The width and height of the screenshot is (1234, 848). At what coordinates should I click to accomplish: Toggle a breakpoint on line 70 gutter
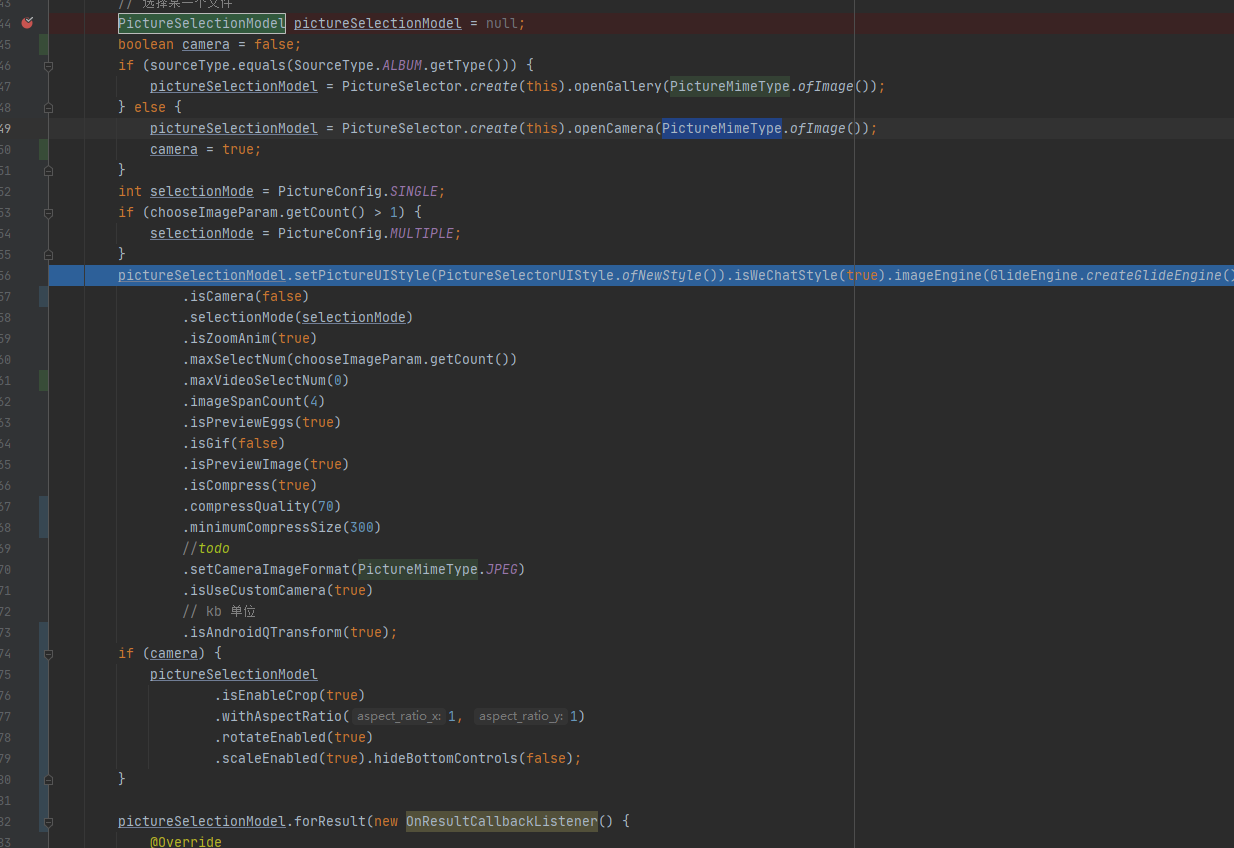27,569
